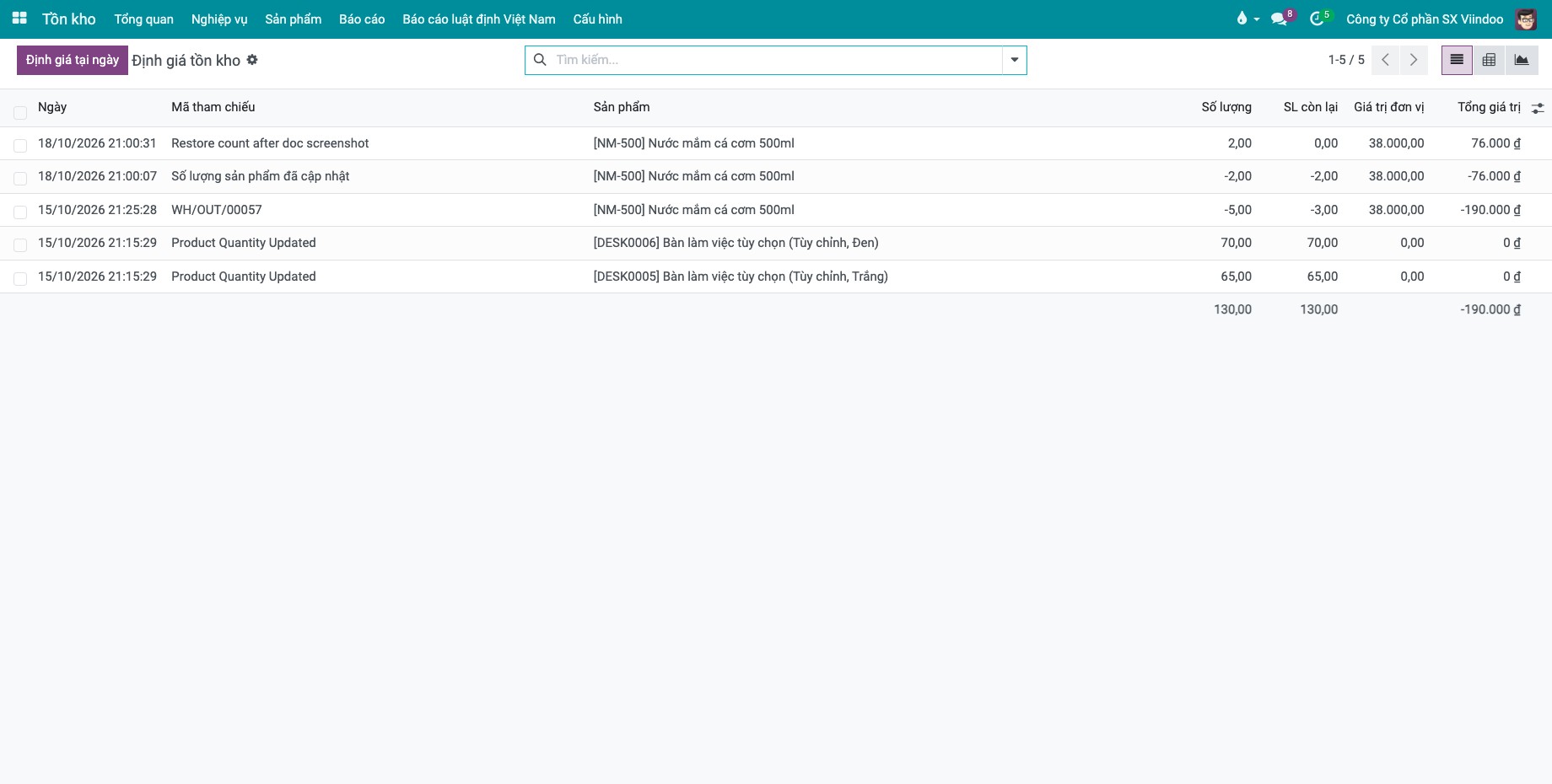
Task: Click the gear icon beside Định giá tồn kho
Action: (252, 60)
